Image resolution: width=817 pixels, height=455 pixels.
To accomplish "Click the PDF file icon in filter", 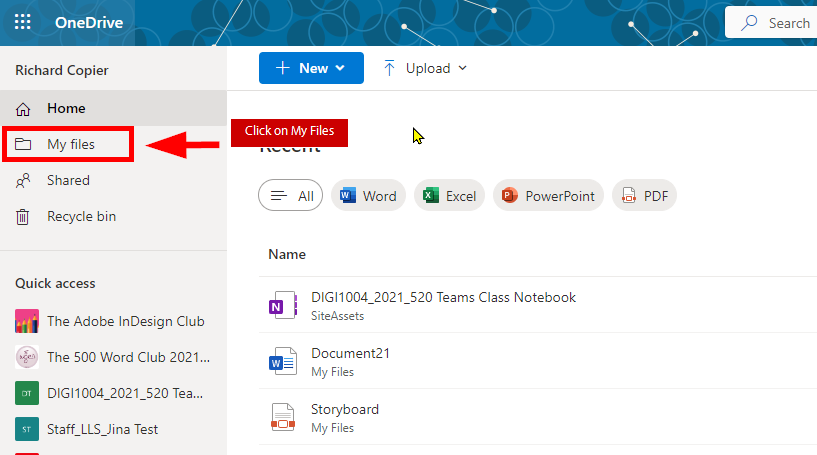I will 629,195.
